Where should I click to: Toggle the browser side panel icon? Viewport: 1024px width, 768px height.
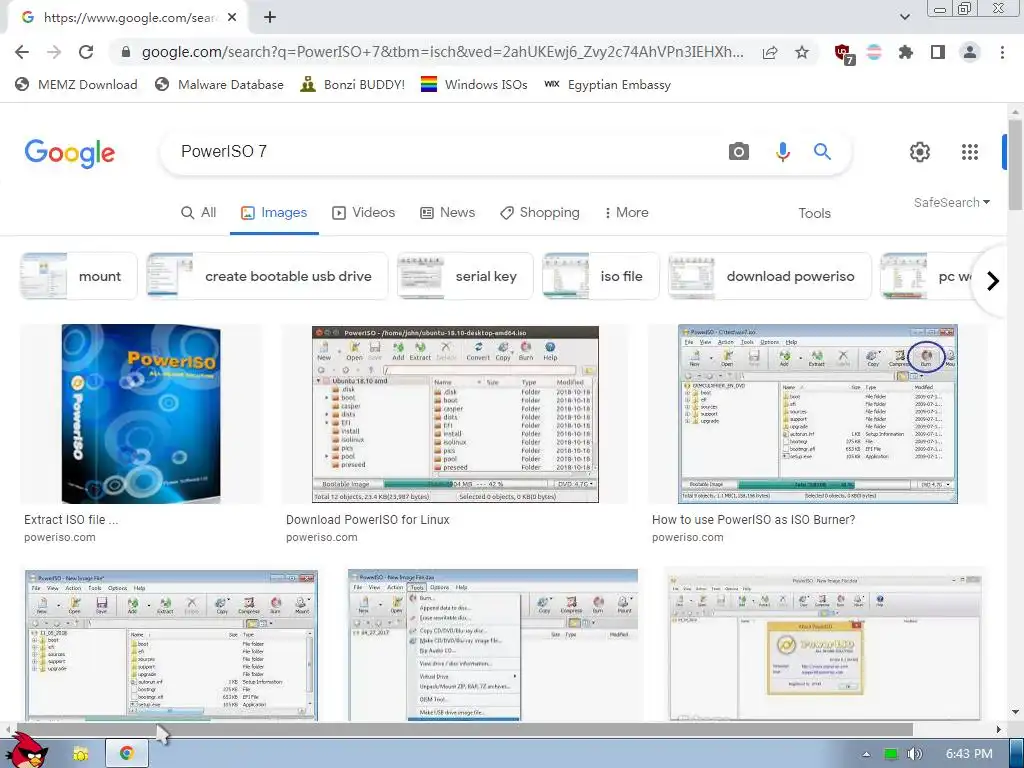[938, 52]
